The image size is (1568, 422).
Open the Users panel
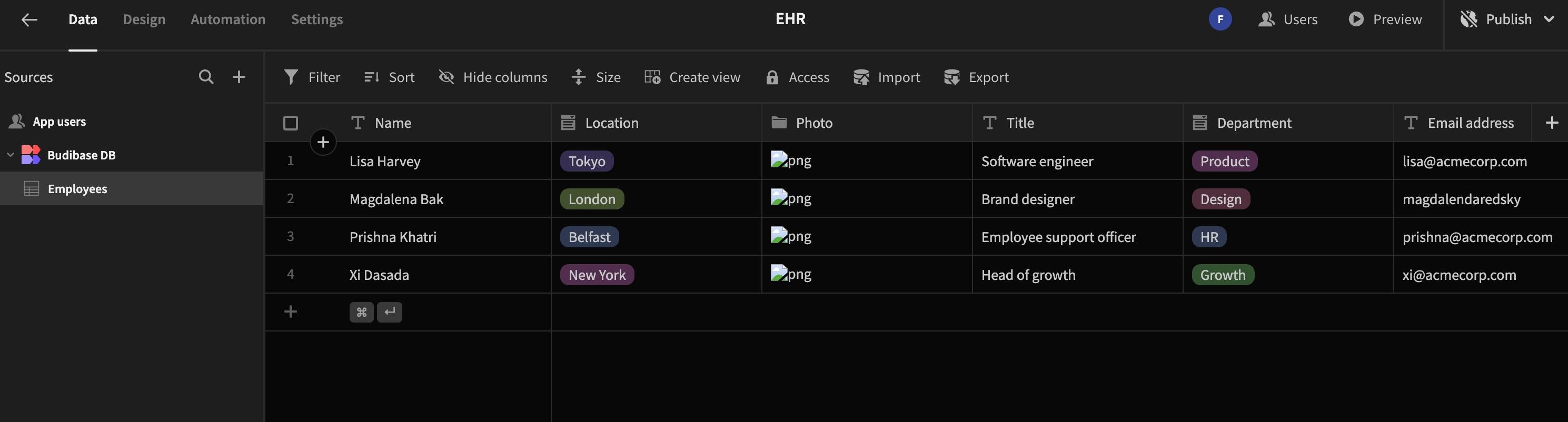click(1287, 19)
